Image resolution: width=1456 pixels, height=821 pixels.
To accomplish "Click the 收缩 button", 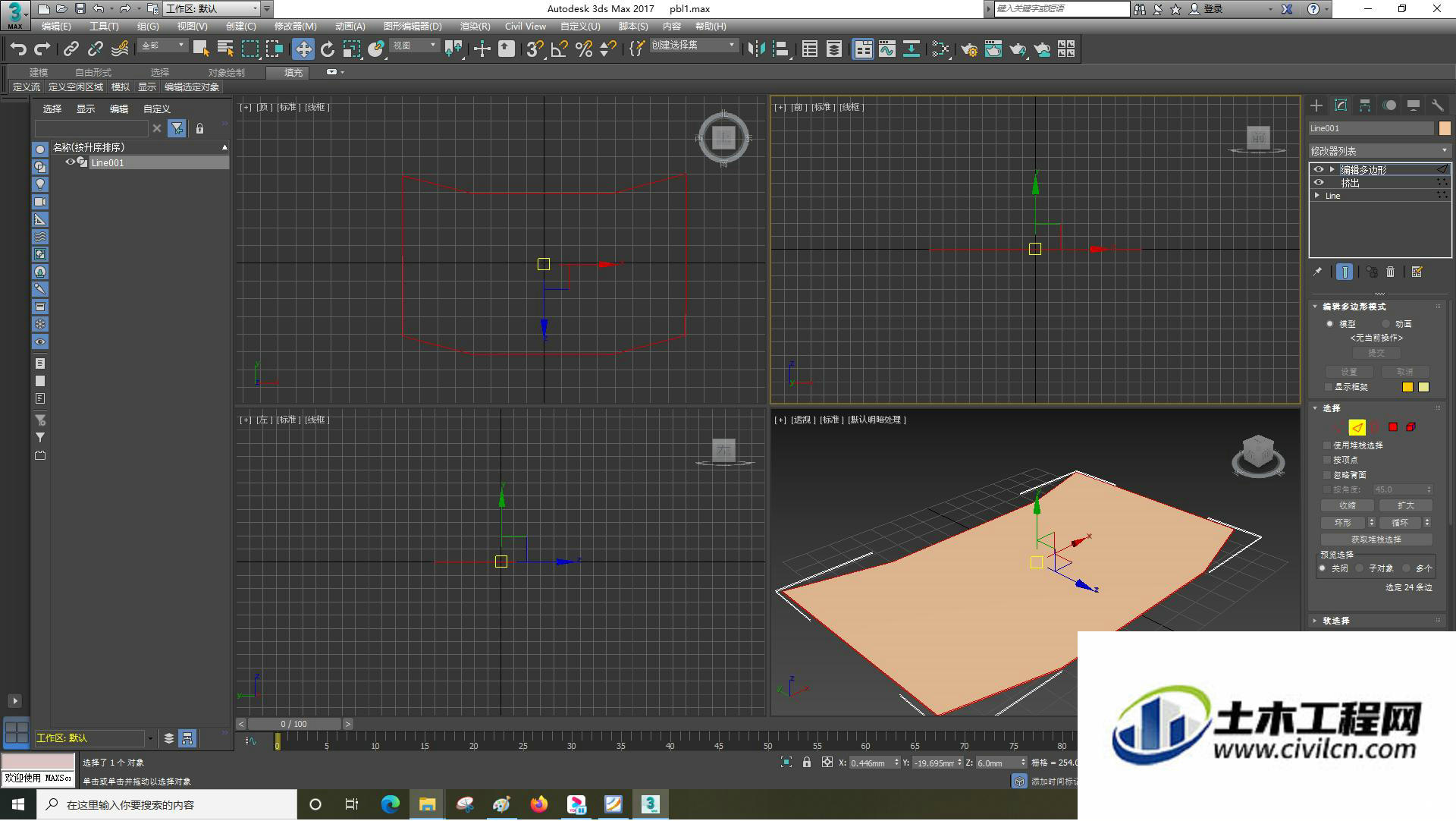I will pos(1348,505).
